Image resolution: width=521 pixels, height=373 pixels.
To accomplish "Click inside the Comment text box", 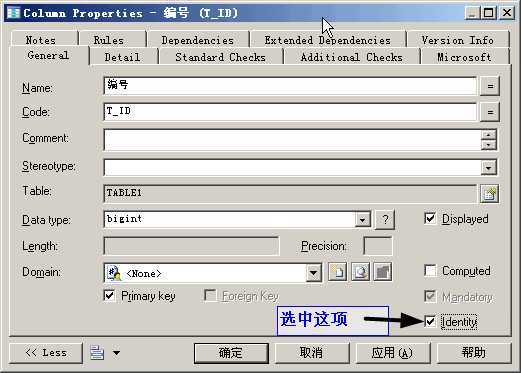I will tap(292, 140).
